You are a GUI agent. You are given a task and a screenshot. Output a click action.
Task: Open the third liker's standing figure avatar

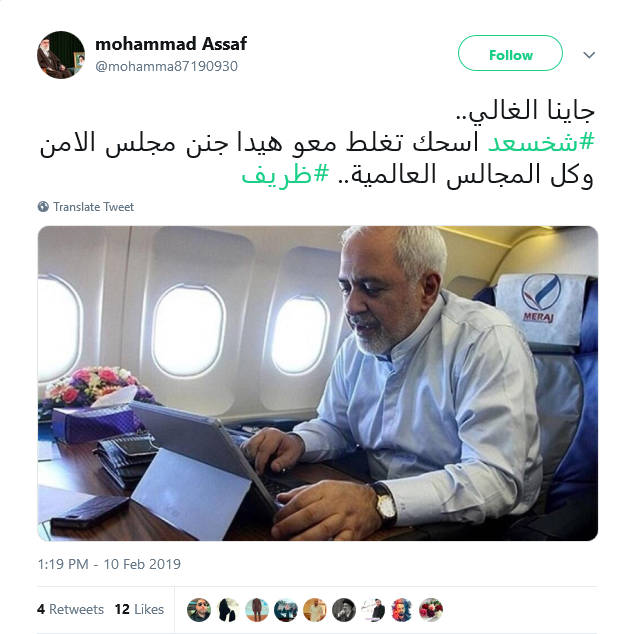pos(257,609)
